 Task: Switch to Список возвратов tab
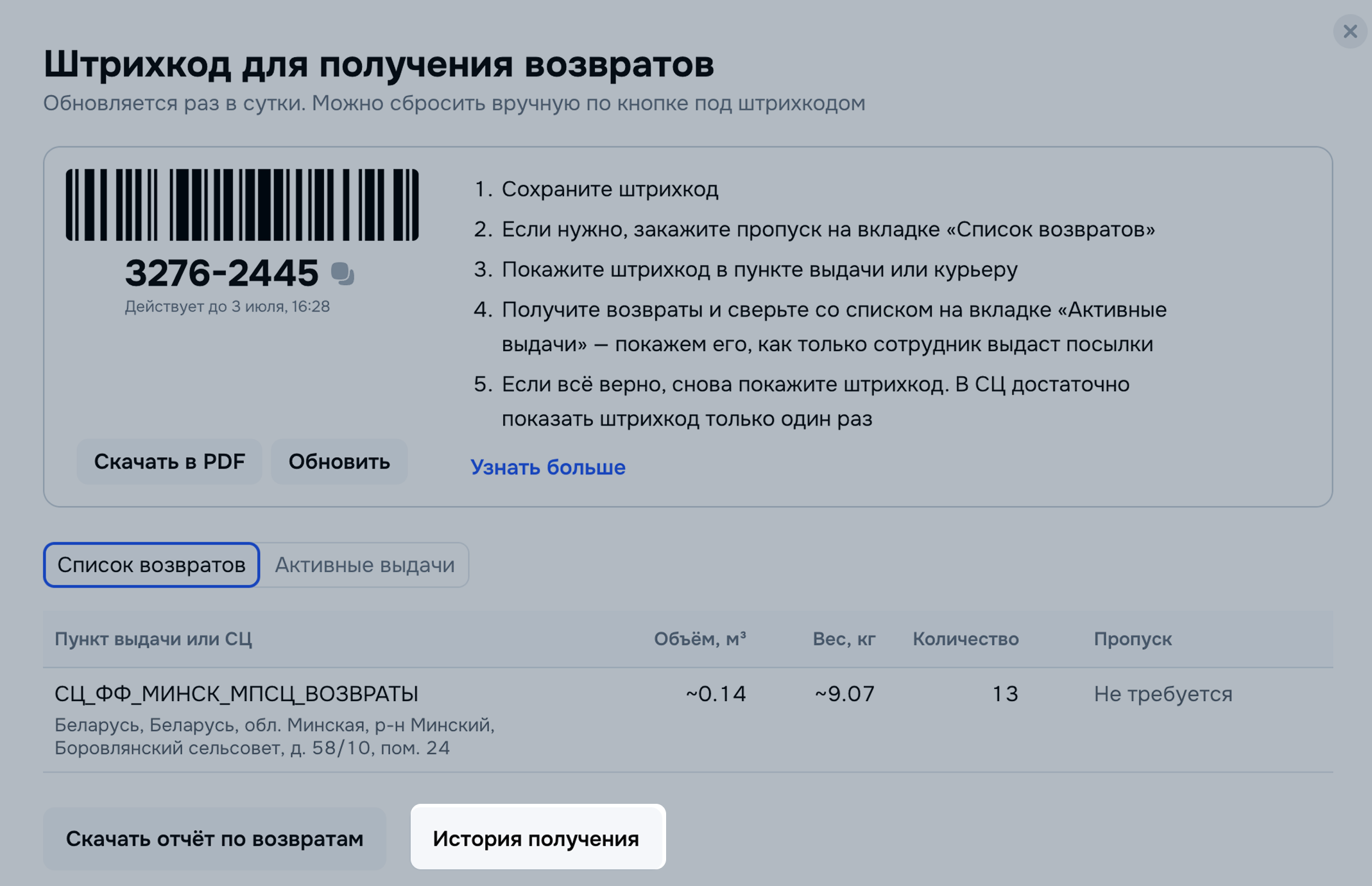pyautogui.click(x=151, y=564)
